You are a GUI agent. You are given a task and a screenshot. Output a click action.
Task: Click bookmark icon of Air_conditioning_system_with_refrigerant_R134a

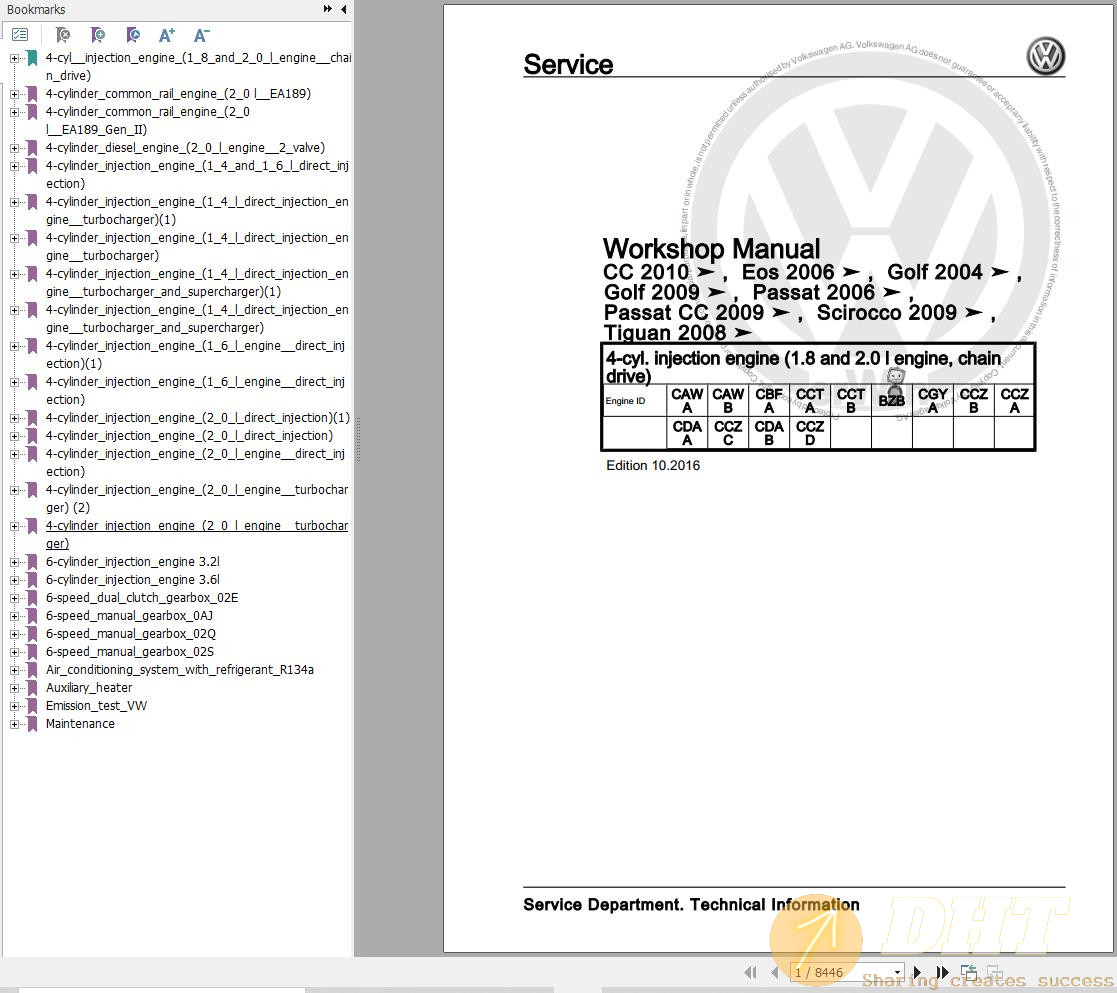(31, 670)
